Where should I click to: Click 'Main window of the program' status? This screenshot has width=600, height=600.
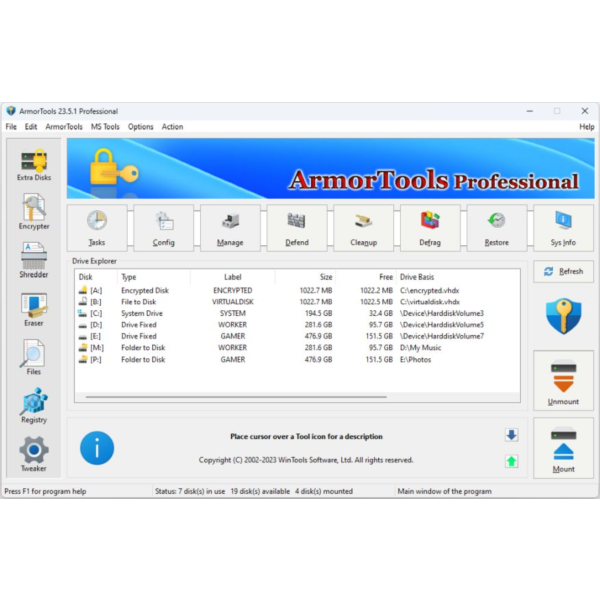point(444,491)
